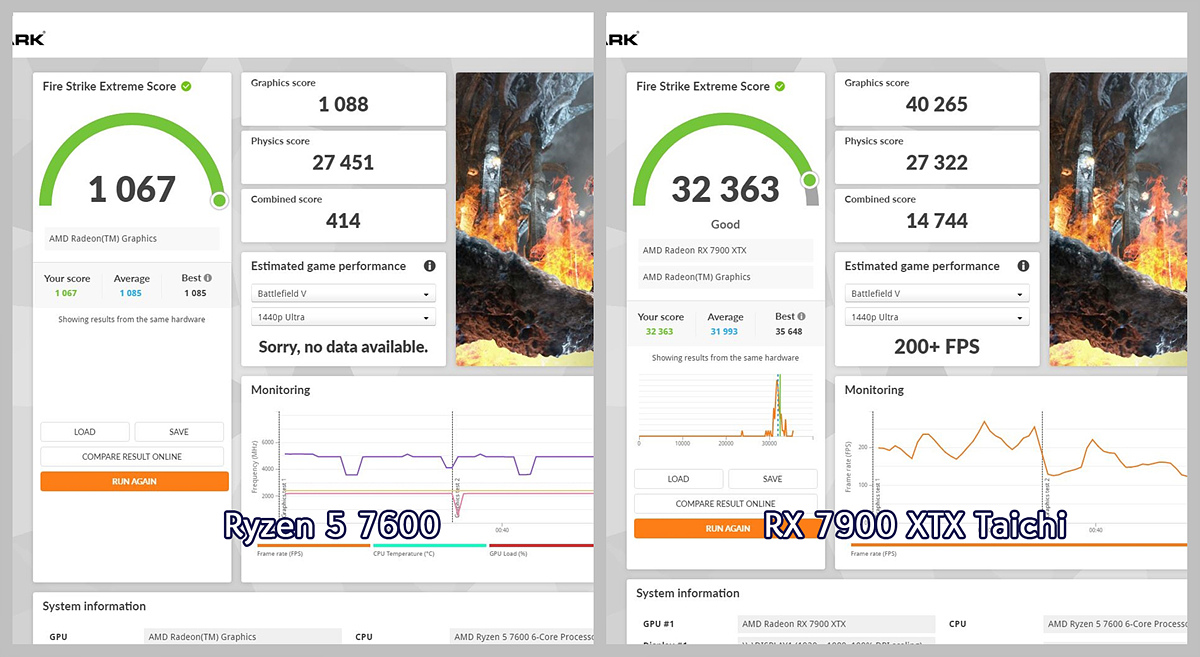Open 1440p Ultra dropdown in right window
This screenshot has width=1200, height=657.
937,317
